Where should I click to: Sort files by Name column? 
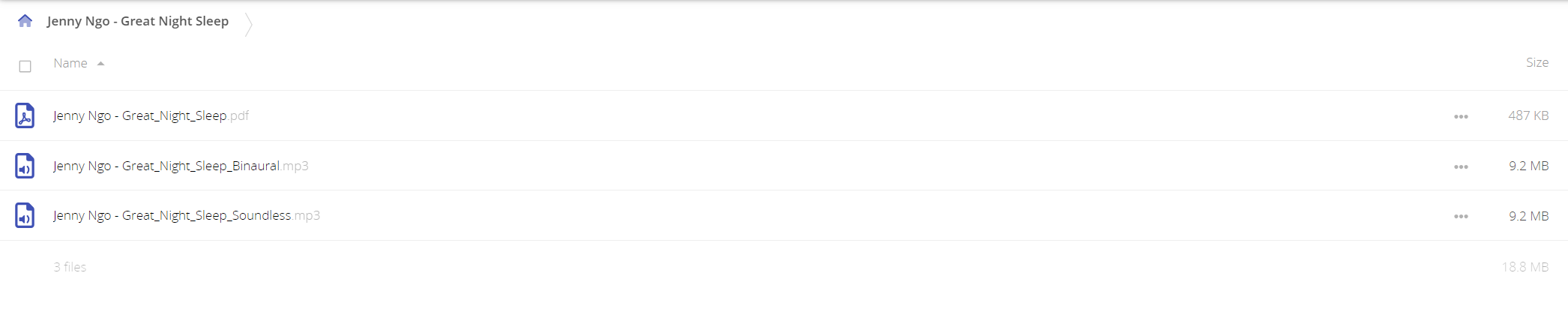(70, 63)
